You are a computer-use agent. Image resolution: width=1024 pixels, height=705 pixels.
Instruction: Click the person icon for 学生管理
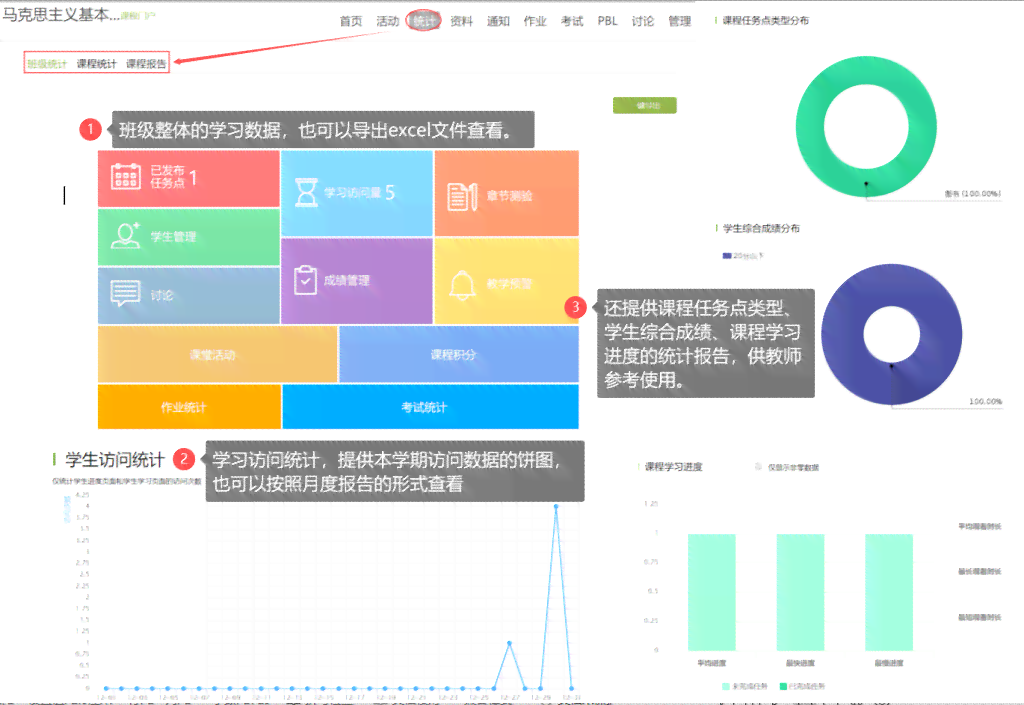tap(126, 236)
